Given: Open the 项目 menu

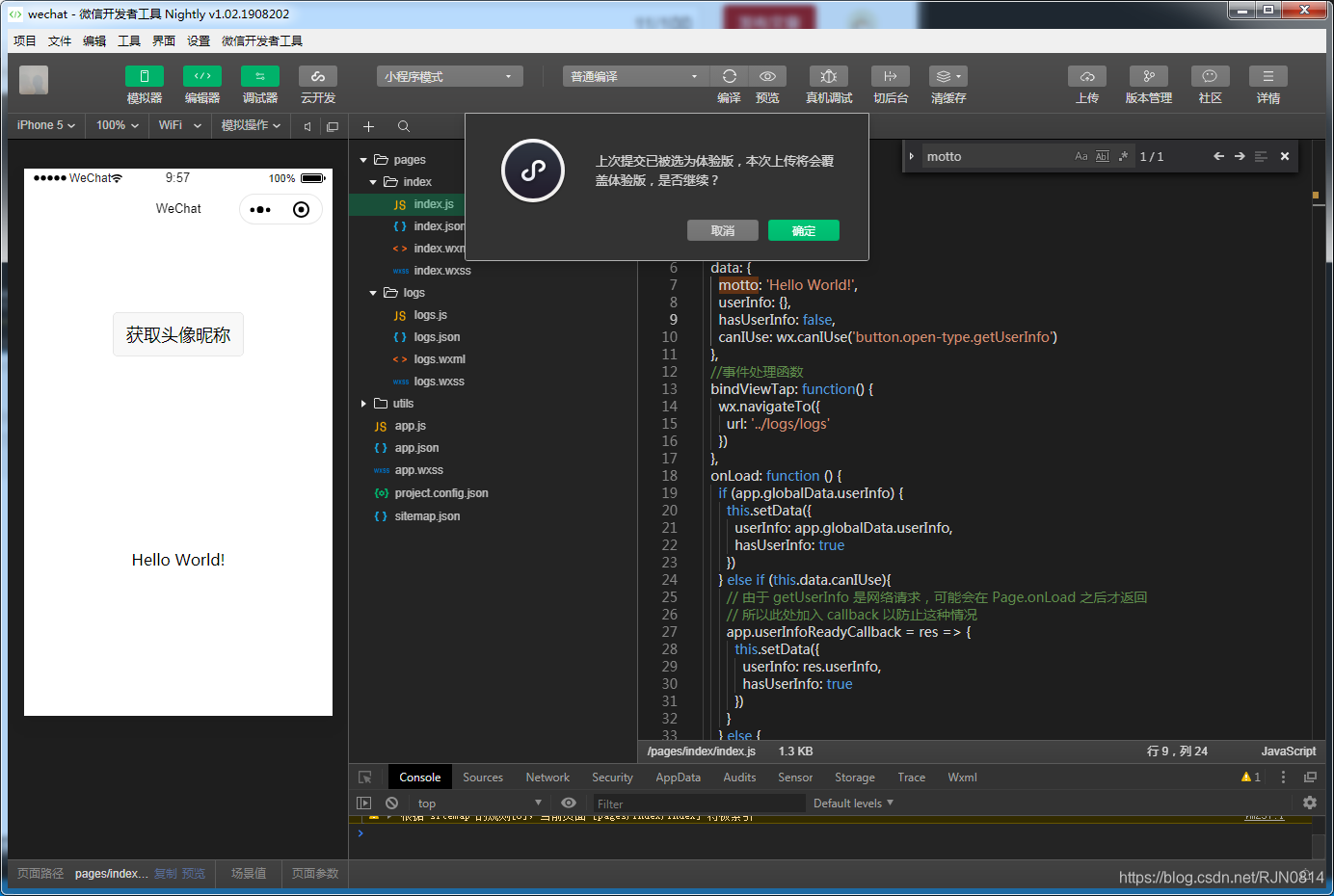Looking at the screenshot, I should click(25, 40).
